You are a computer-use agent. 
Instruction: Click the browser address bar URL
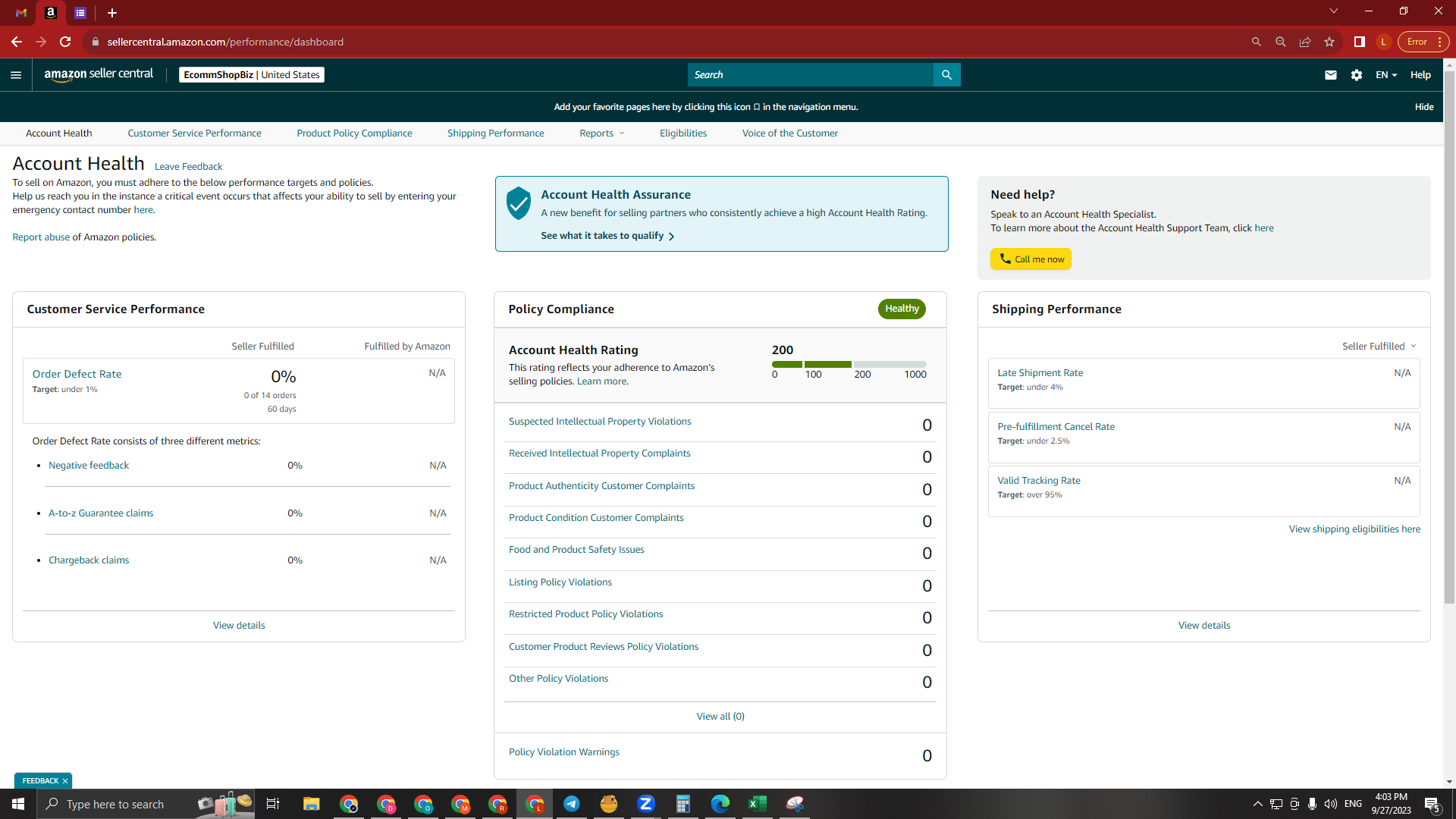click(x=225, y=42)
